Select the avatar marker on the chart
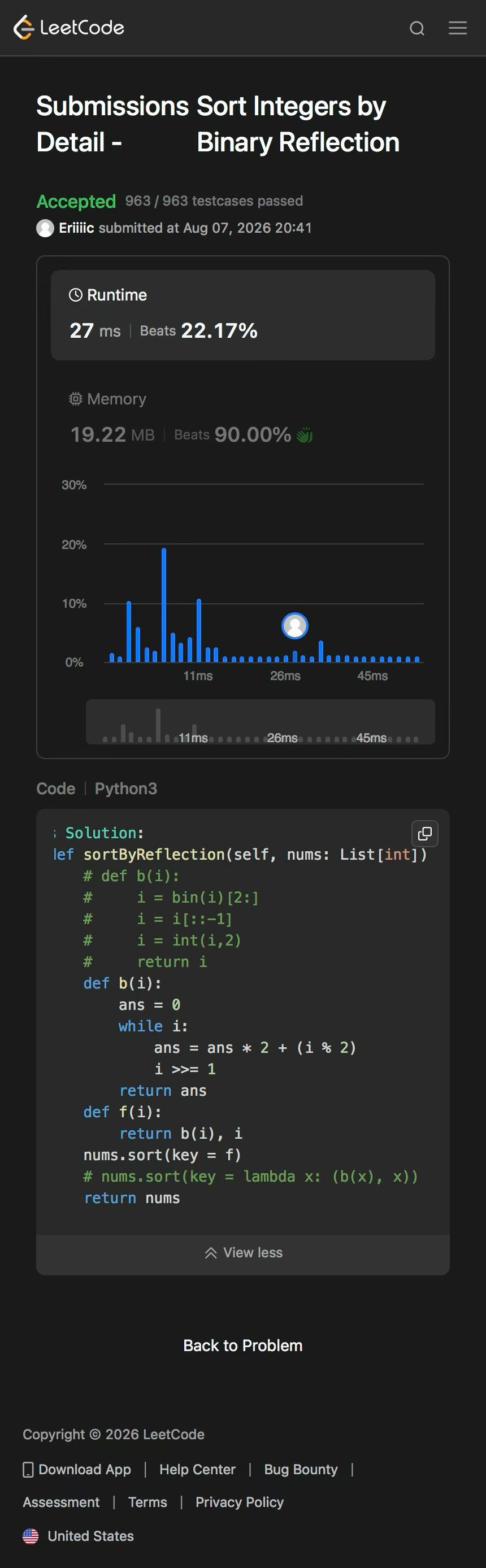This screenshot has height=1568, width=486. (x=295, y=626)
